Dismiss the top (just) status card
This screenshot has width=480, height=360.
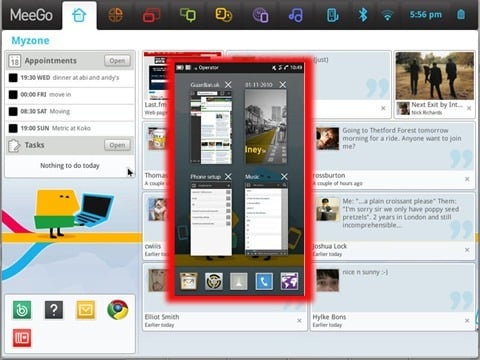click(383, 108)
